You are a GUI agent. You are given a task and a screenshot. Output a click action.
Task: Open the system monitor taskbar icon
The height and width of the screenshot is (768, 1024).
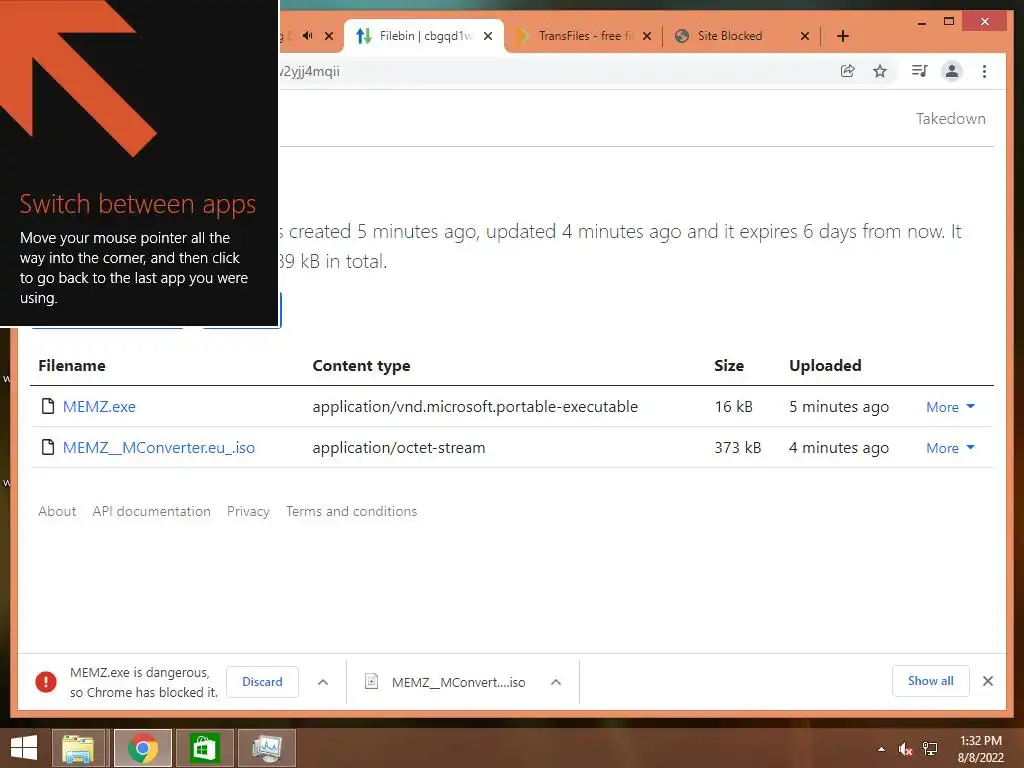click(267, 748)
